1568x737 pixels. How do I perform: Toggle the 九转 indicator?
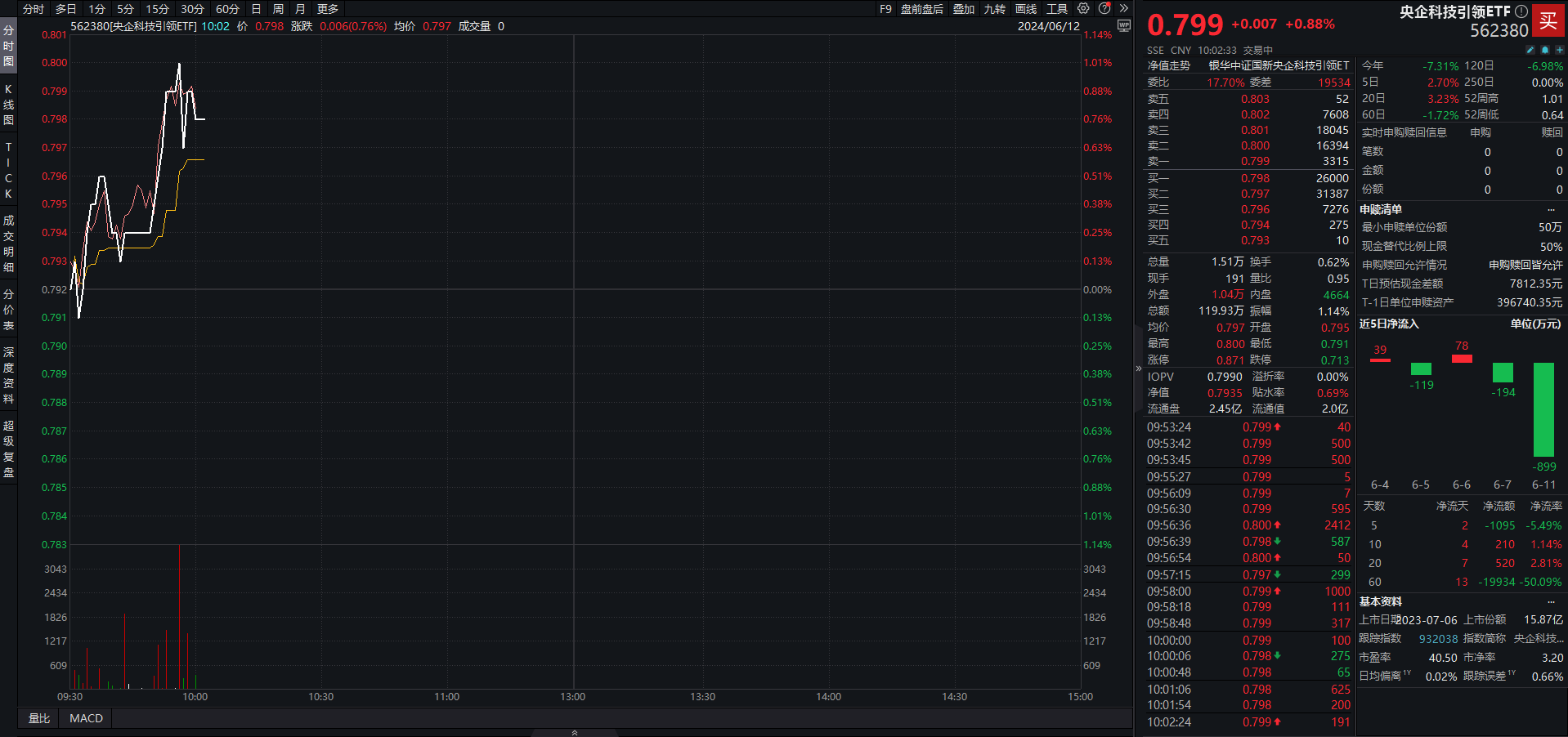click(x=995, y=9)
